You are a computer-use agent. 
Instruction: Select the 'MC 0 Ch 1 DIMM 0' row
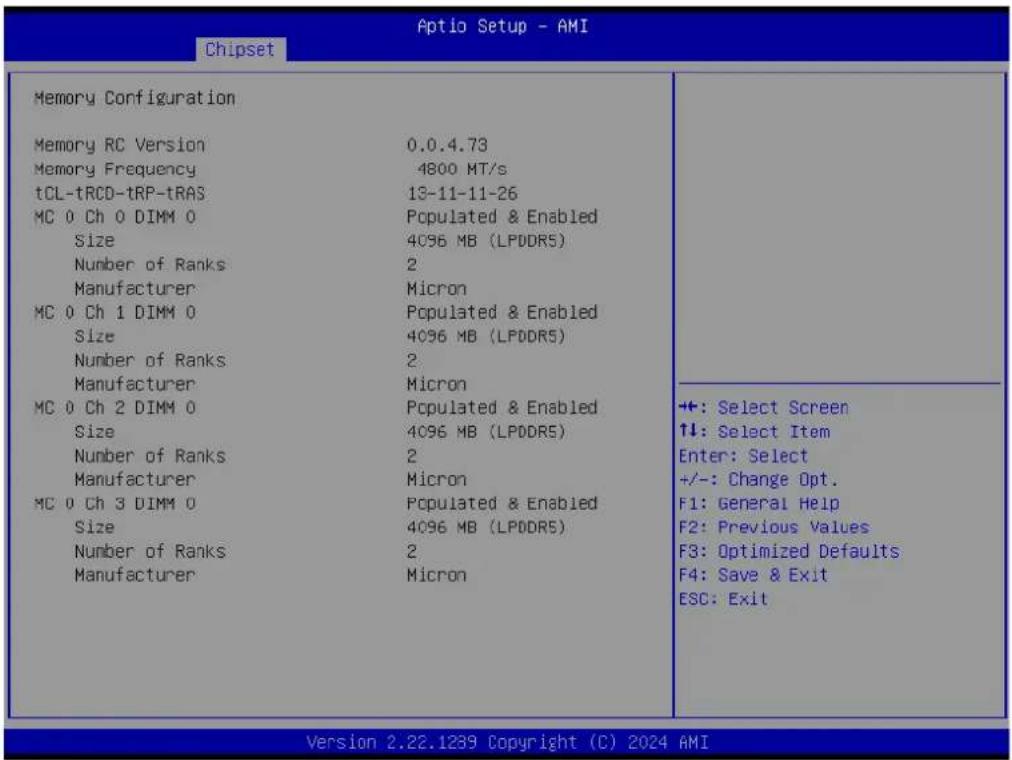pyautogui.click(x=316, y=312)
